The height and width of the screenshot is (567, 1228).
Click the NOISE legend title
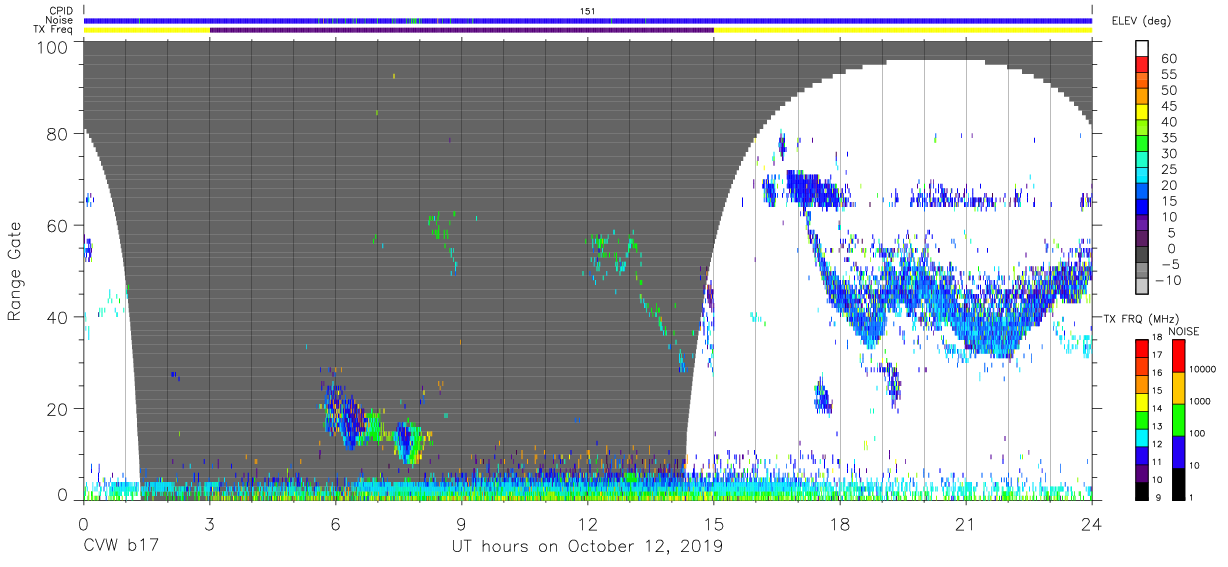1183,331
